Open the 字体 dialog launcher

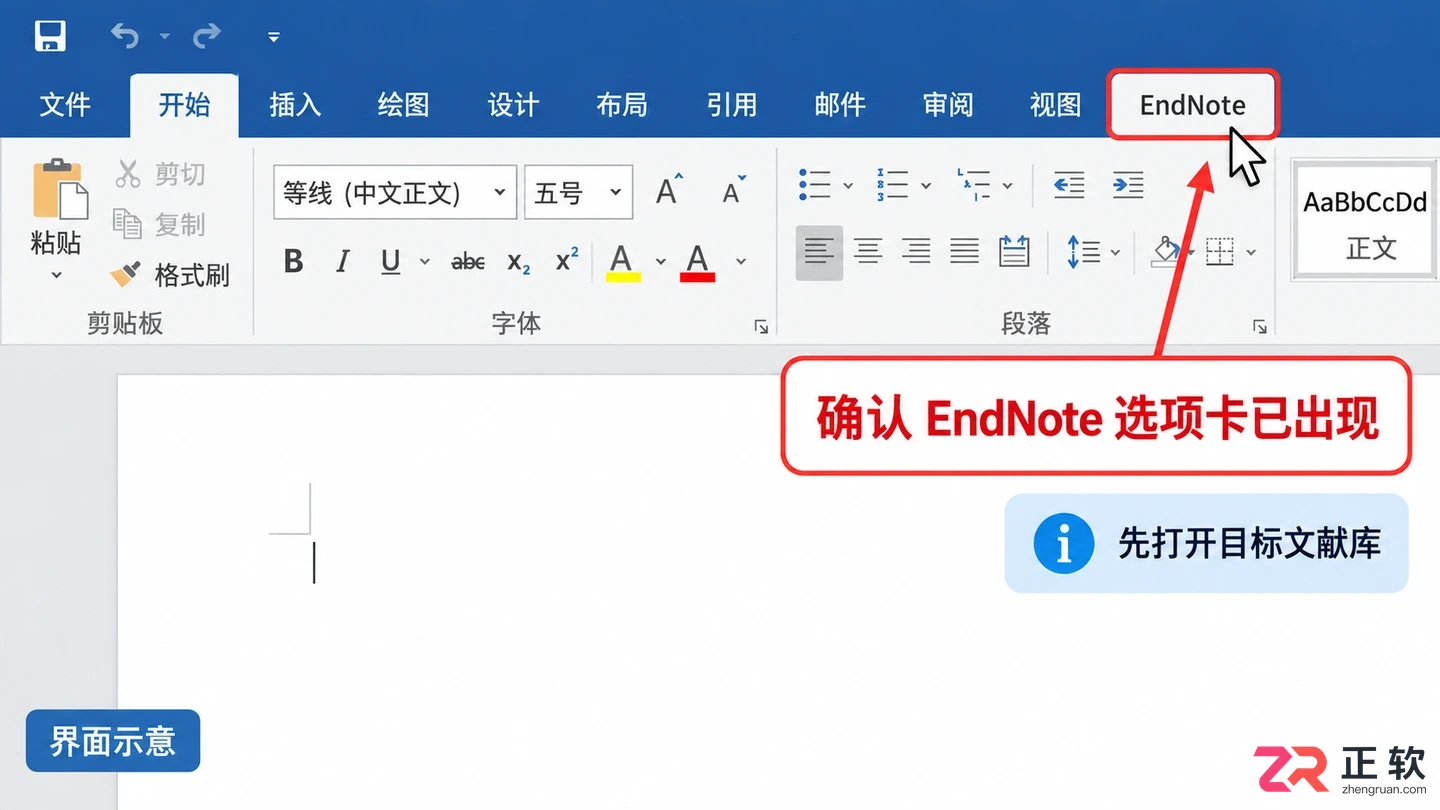[761, 327]
